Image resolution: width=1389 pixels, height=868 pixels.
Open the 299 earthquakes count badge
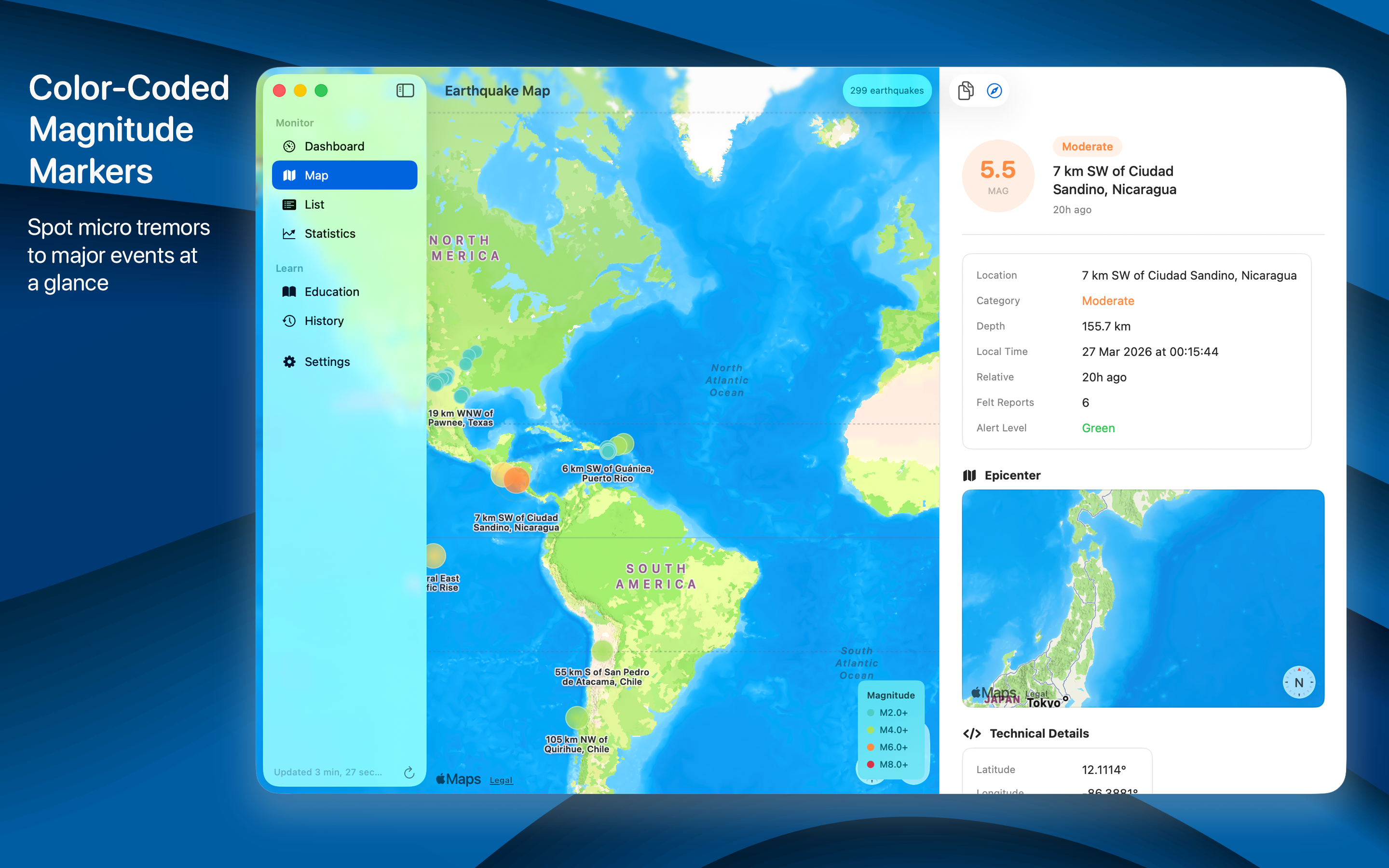887,90
